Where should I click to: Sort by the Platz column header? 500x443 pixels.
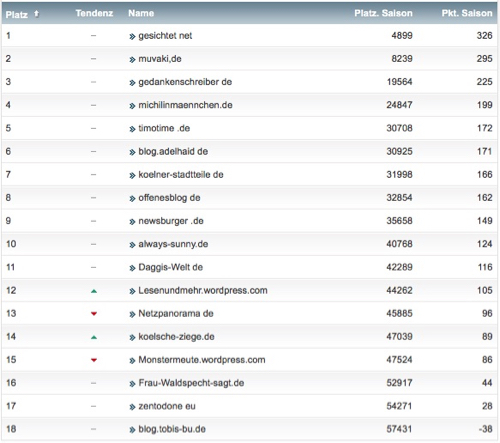pyautogui.click(x=17, y=15)
